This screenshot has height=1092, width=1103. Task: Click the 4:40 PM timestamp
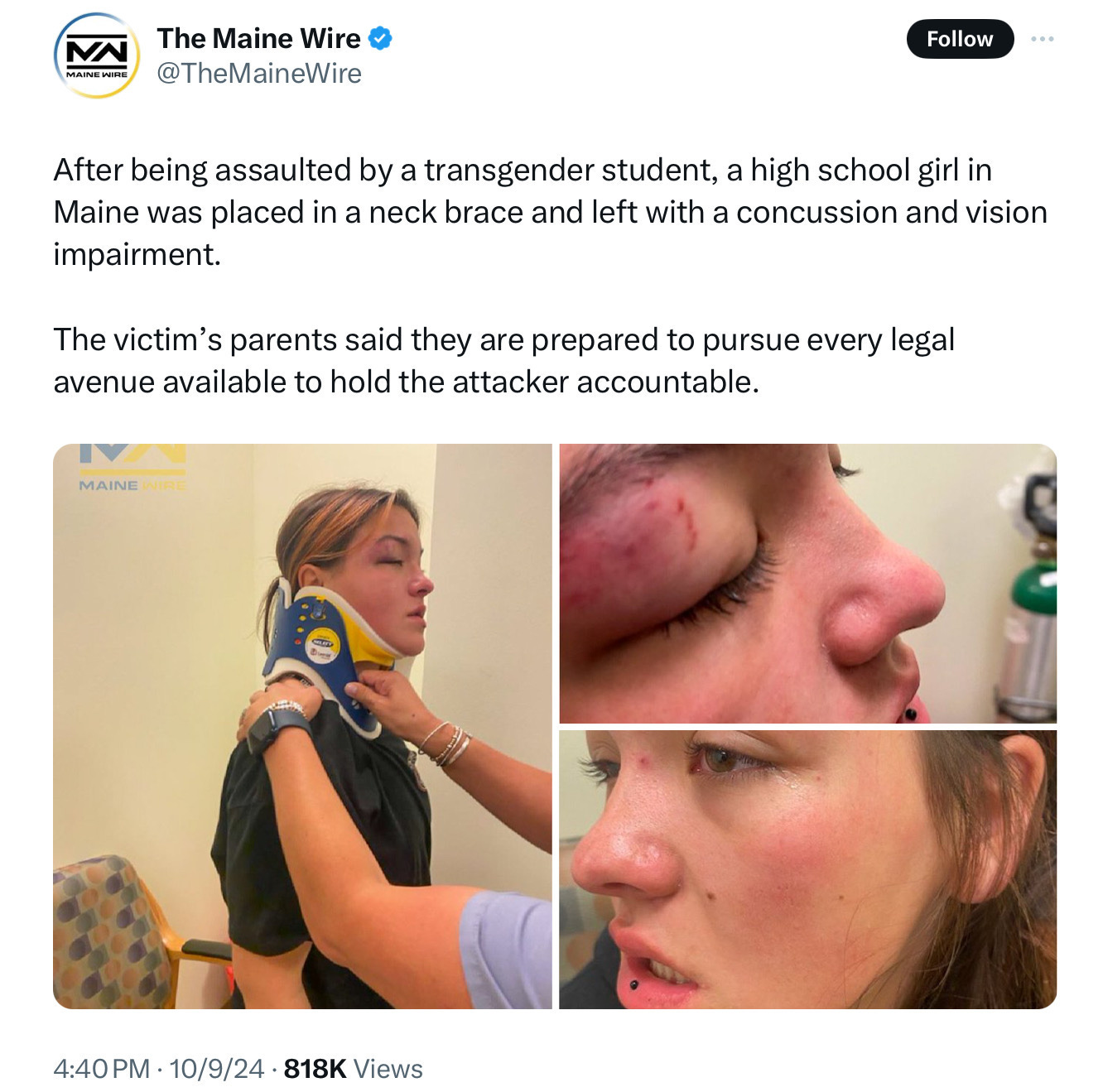pyautogui.click(x=102, y=1069)
